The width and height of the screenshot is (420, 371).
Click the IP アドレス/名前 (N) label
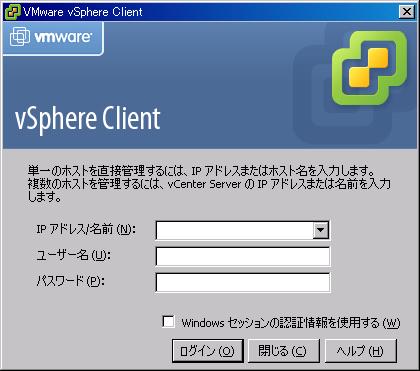tap(86, 229)
